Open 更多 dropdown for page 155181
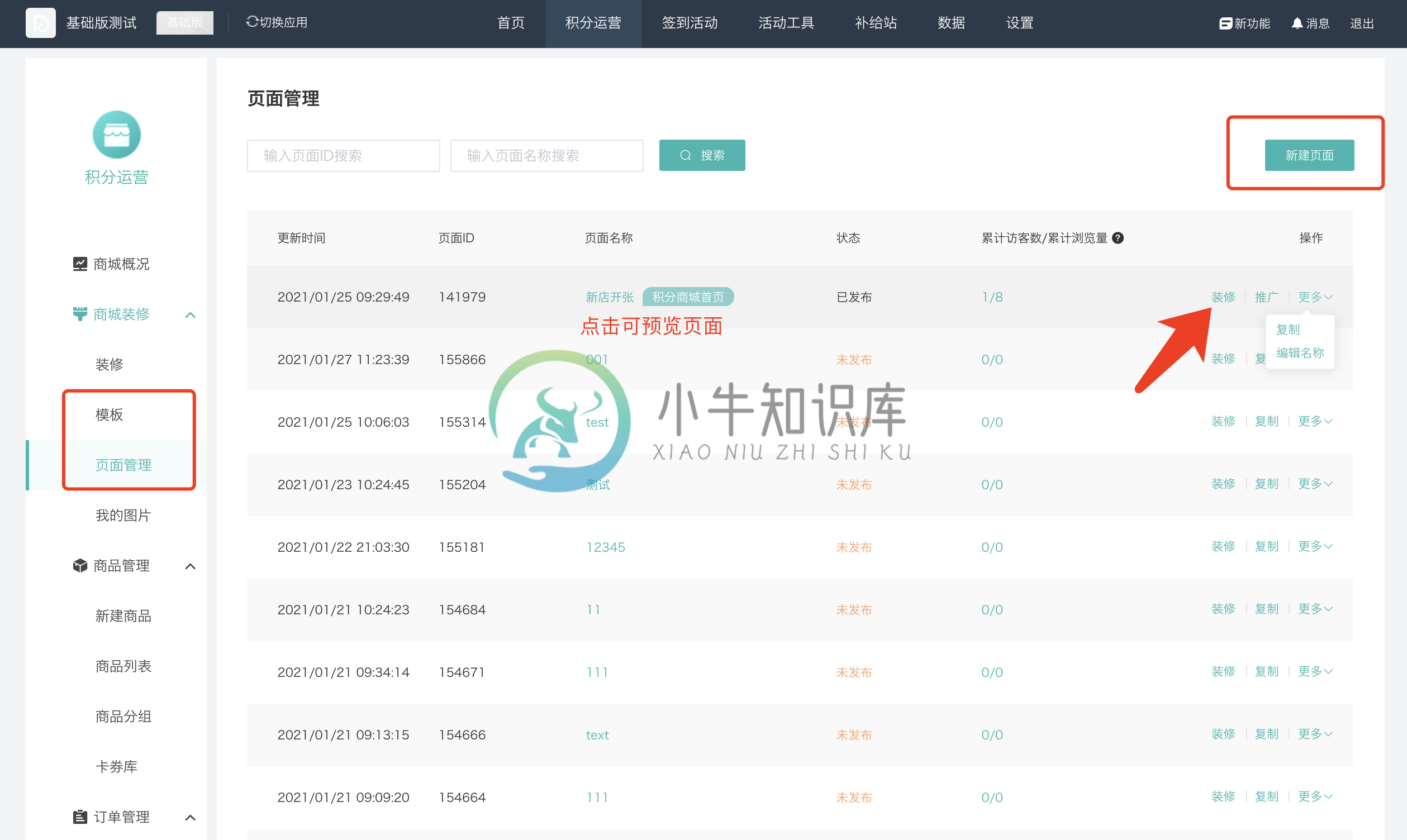Screen dimensions: 1407x840 pos(1315,546)
